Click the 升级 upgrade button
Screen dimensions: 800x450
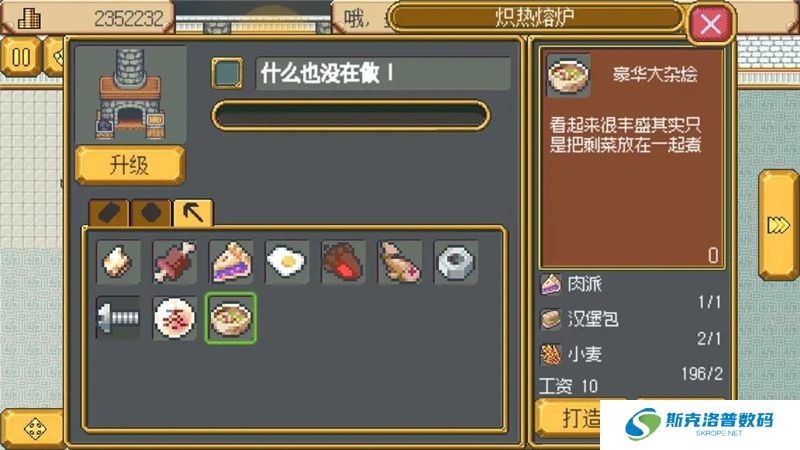(130, 165)
